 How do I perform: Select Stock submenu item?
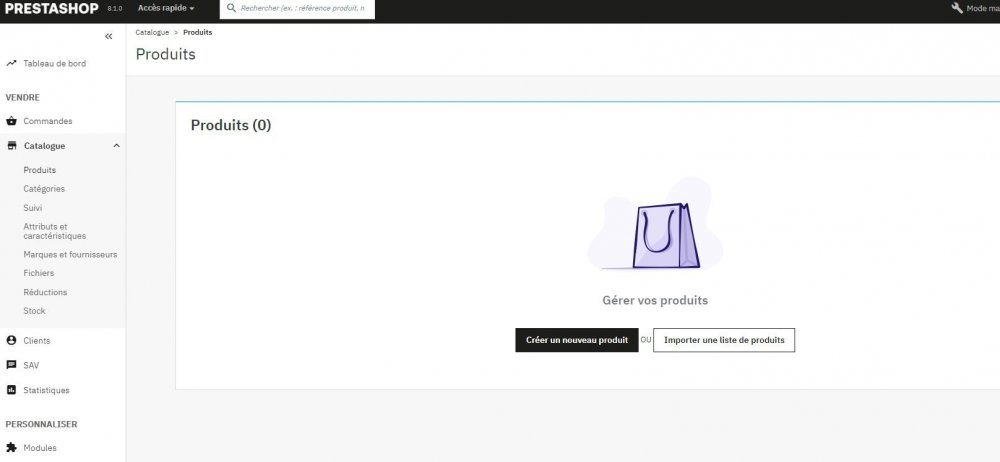point(34,311)
